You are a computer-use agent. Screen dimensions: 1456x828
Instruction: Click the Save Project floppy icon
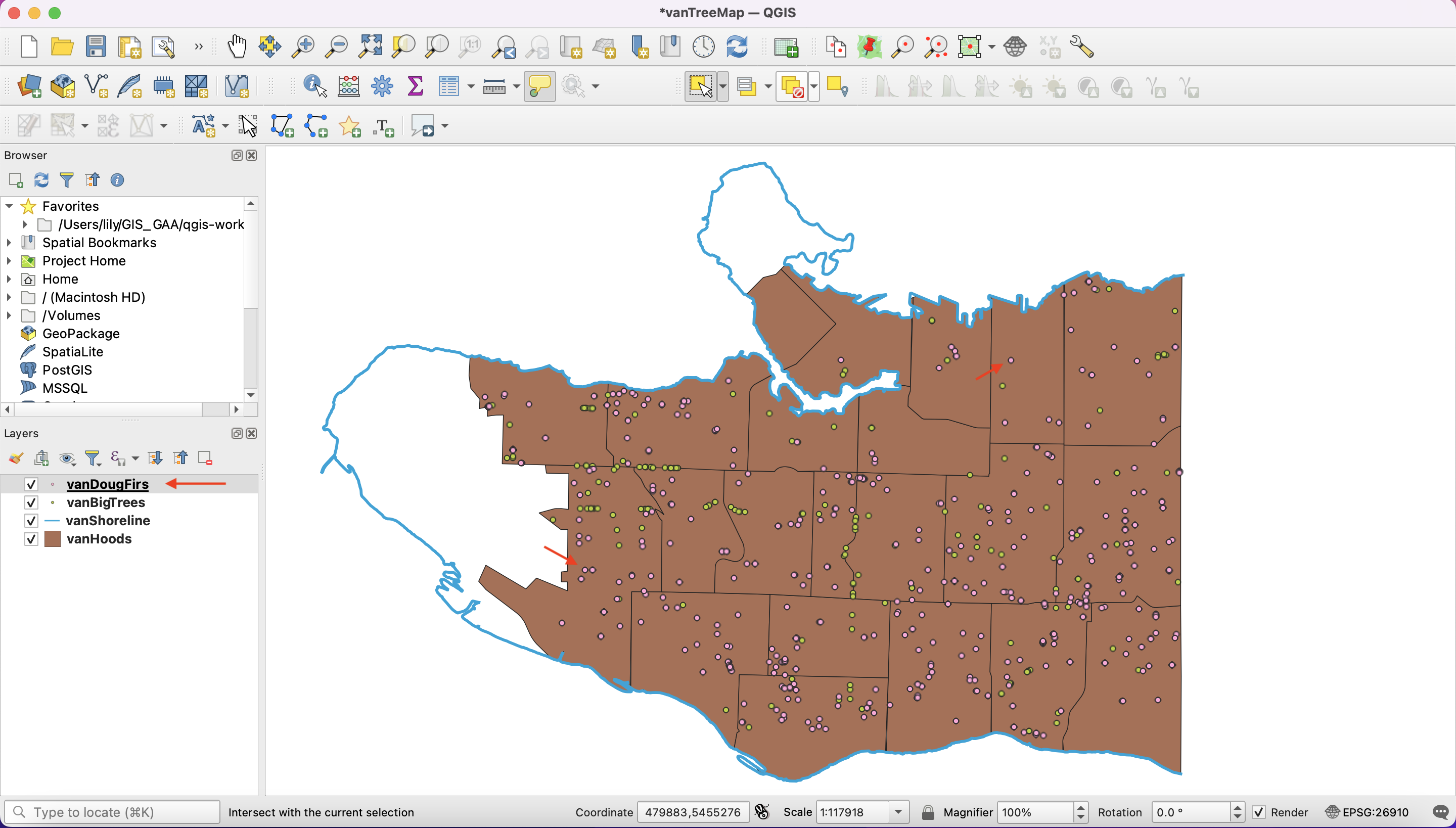pos(96,47)
